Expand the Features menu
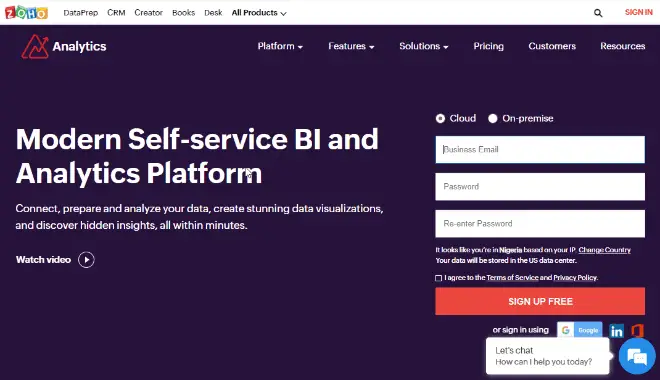Viewport: 660px width, 380px height. click(x=351, y=46)
